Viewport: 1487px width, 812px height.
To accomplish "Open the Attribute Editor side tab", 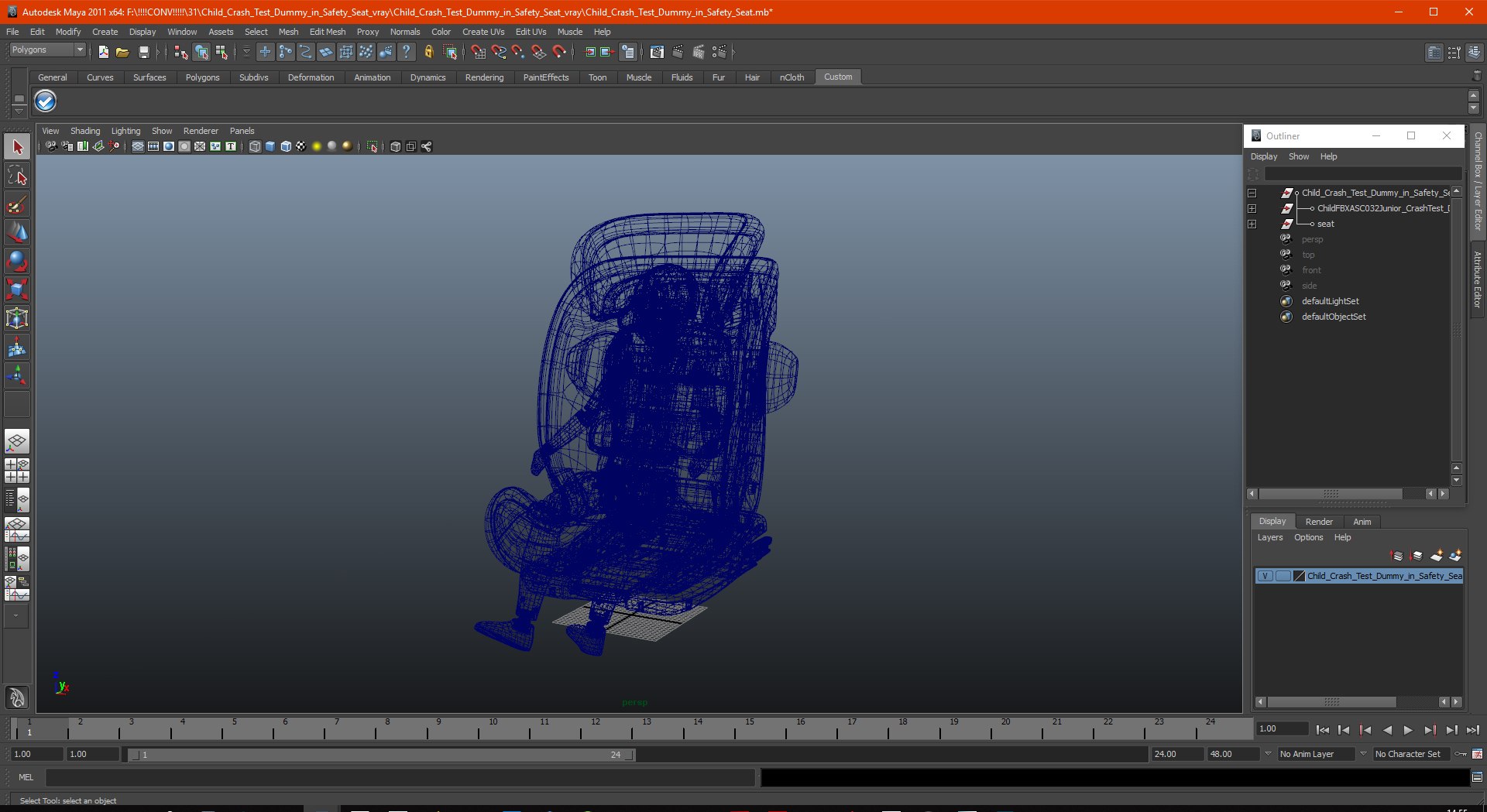I will [1478, 280].
